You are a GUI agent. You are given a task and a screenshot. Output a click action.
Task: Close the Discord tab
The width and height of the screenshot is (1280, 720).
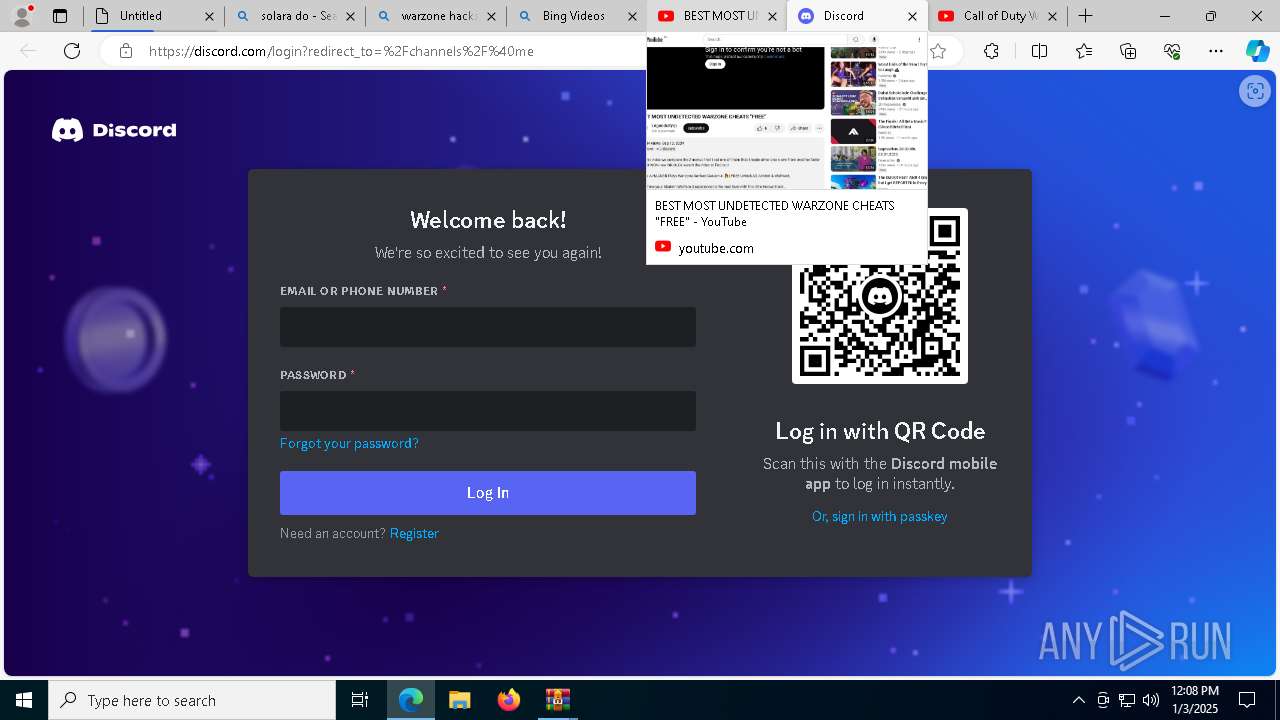(912, 16)
